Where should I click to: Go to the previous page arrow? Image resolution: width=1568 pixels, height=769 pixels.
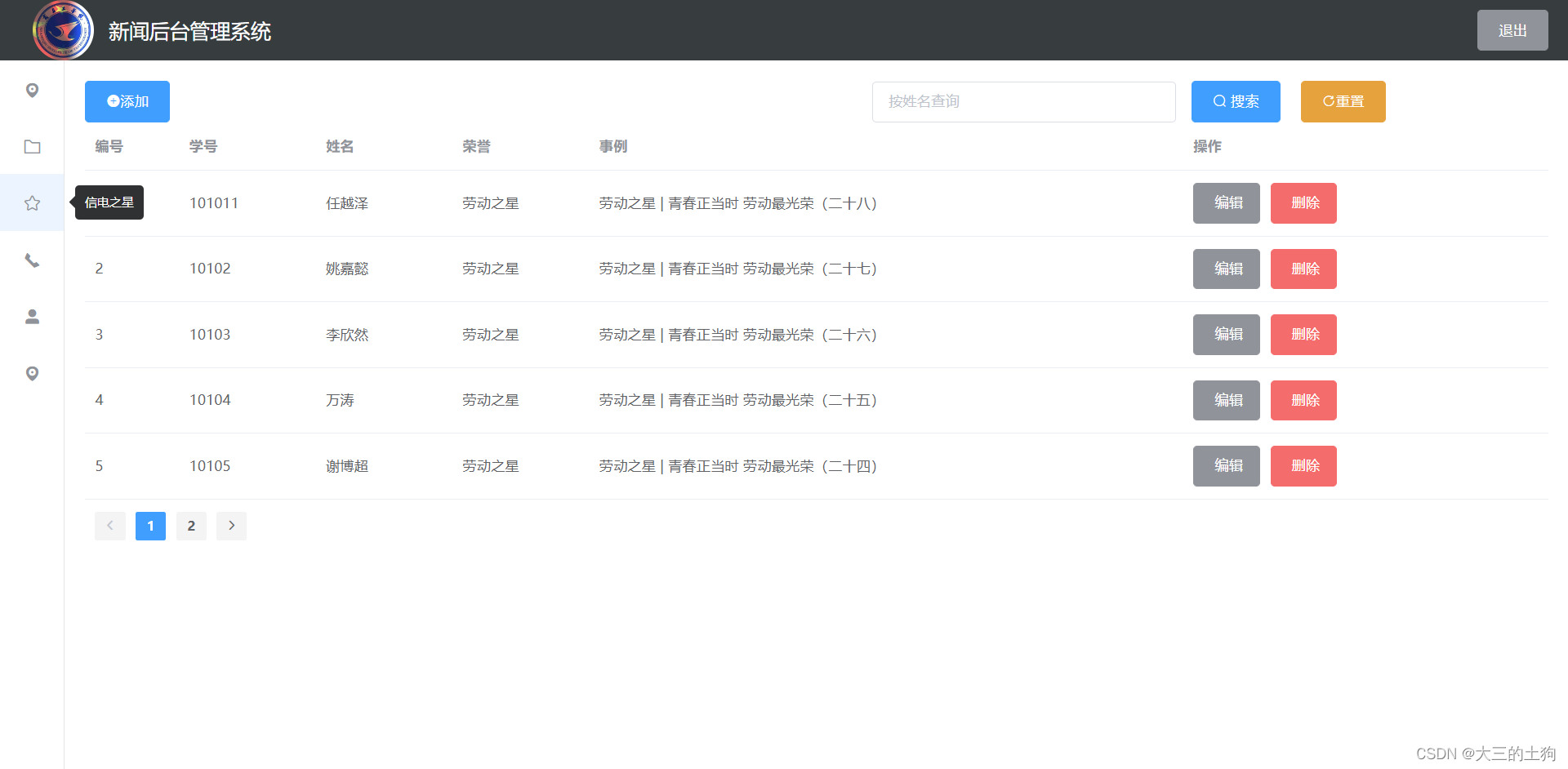pos(110,526)
